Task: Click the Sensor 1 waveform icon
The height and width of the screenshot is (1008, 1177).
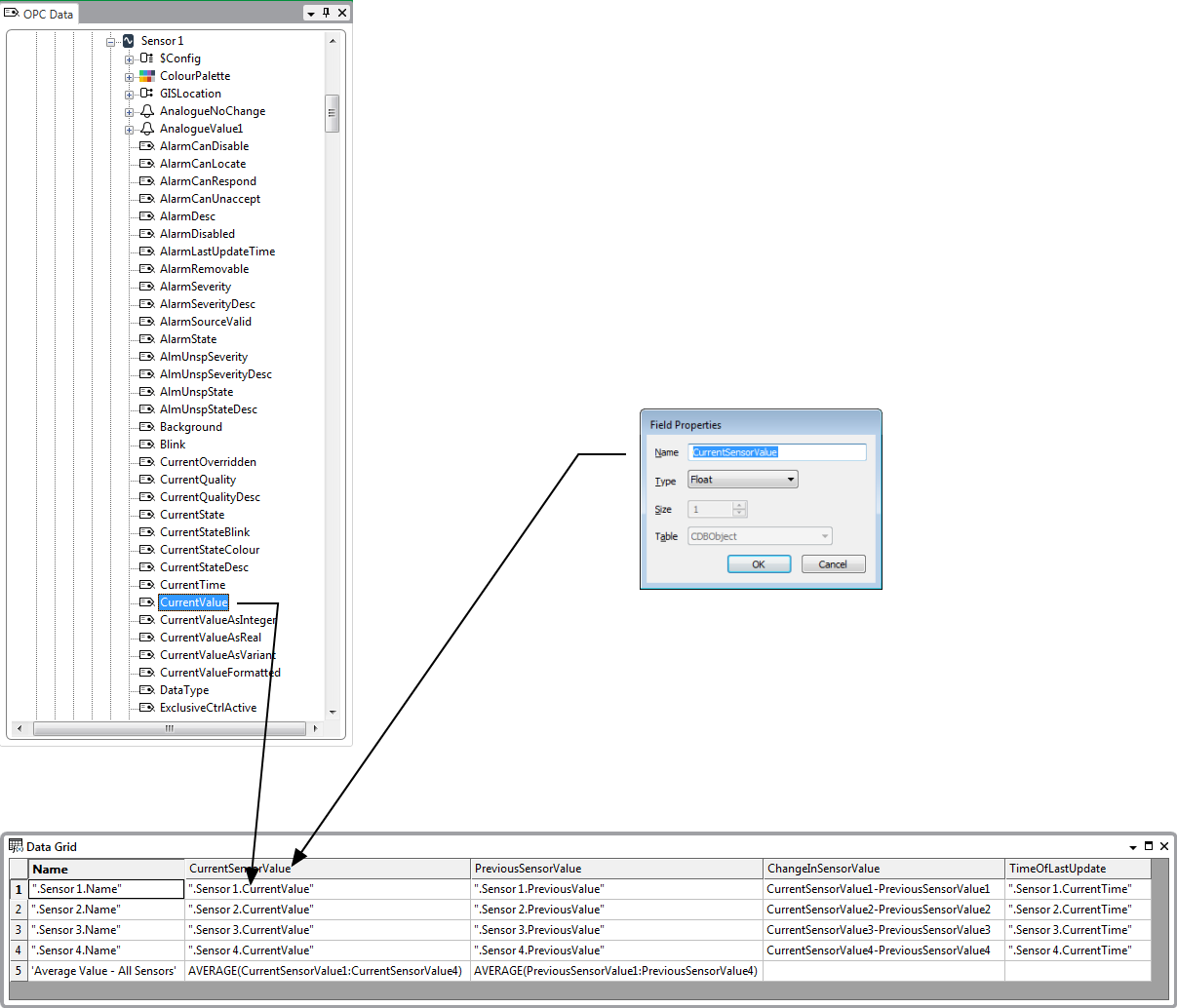Action: 128,41
